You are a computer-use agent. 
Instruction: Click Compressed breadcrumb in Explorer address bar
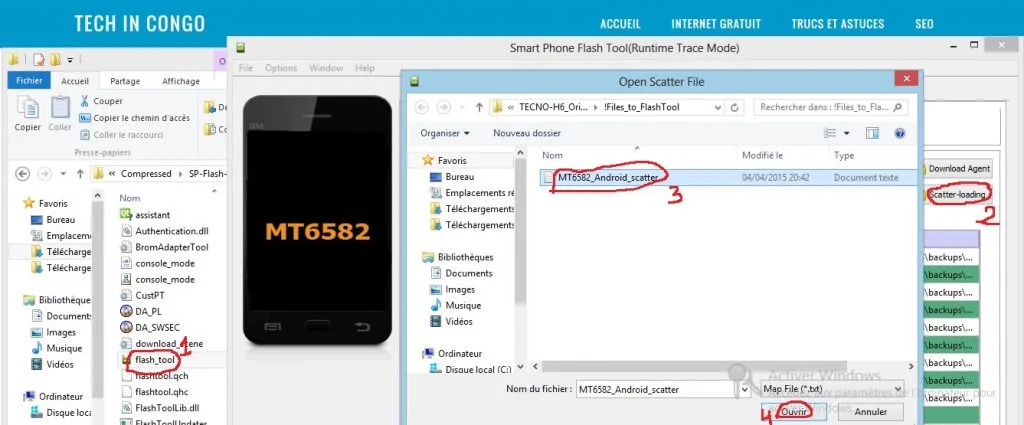[x=146, y=174]
